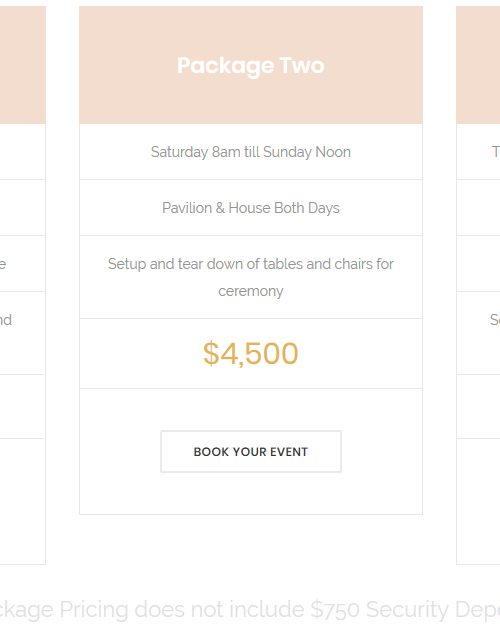Click the ampersand in Pavilion & House
This screenshot has width=500, height=627.
(220, 208)
